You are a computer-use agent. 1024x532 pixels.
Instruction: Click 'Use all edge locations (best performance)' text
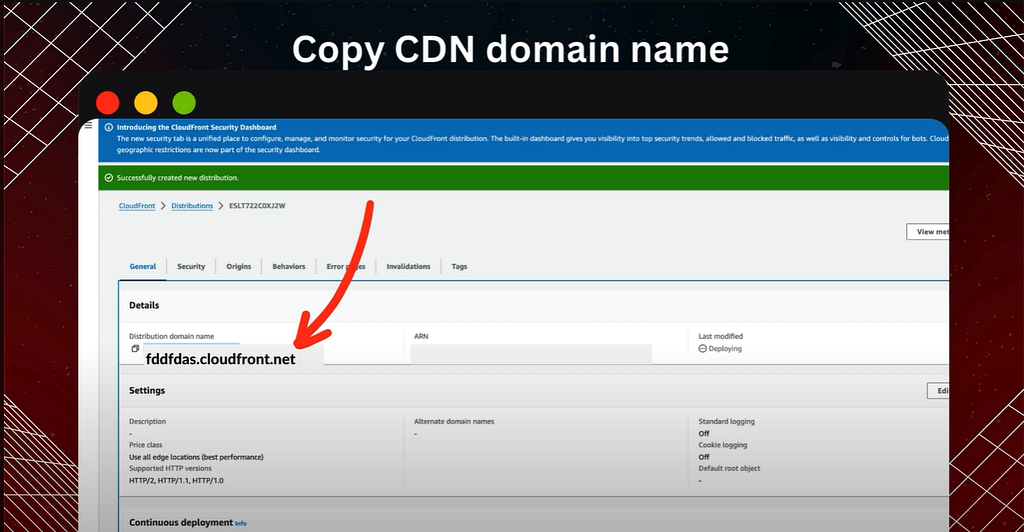(x=196, y=457)
